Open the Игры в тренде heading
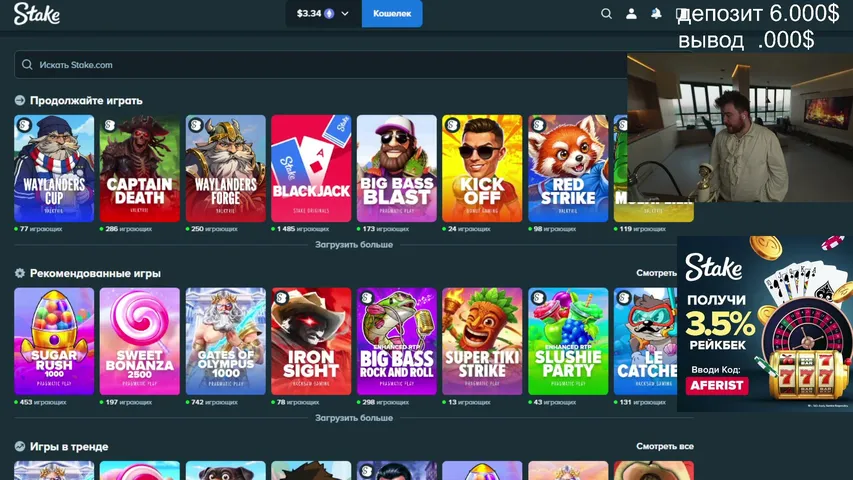 [x=69, y=447]
